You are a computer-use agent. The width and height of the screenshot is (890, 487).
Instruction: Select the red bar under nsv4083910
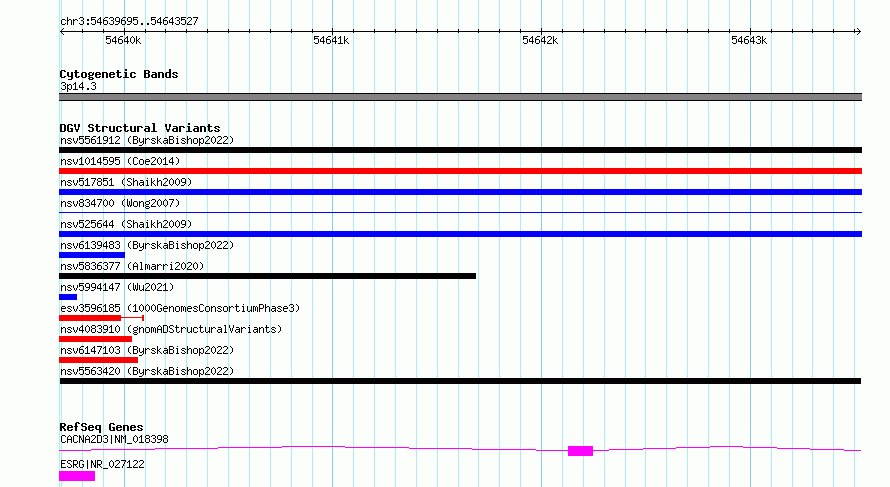(95, 339)
